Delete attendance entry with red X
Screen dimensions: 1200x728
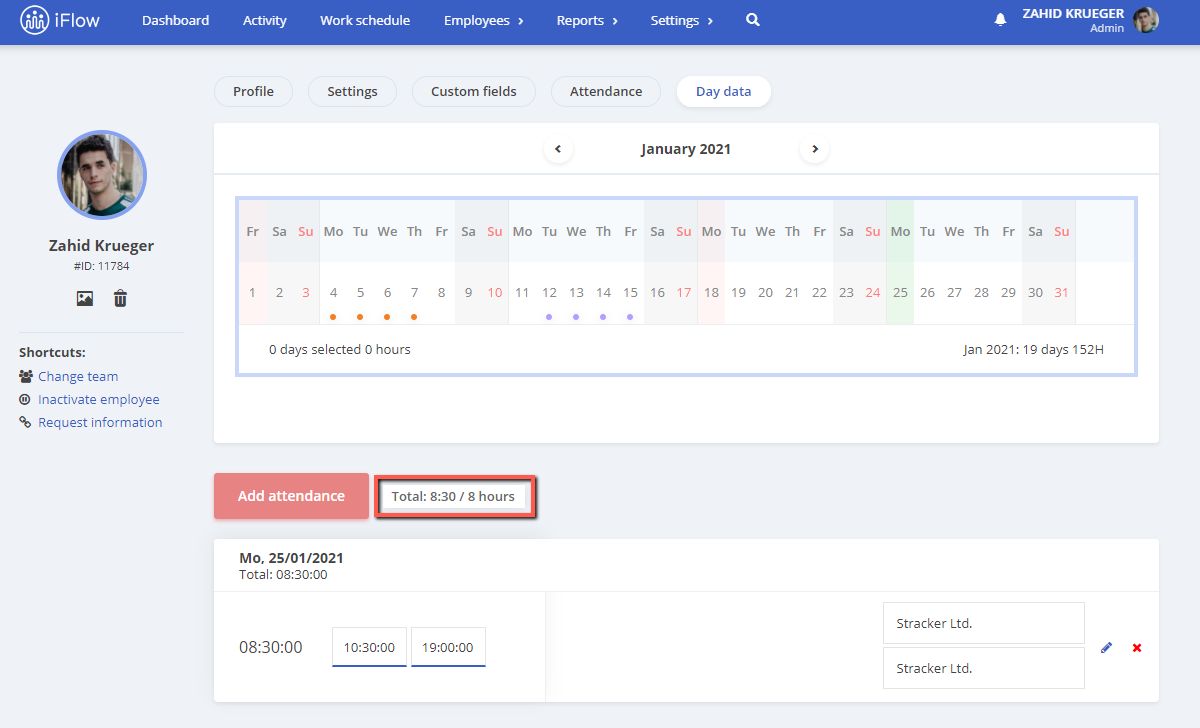pyautogui.click(x=1137, y=648)
